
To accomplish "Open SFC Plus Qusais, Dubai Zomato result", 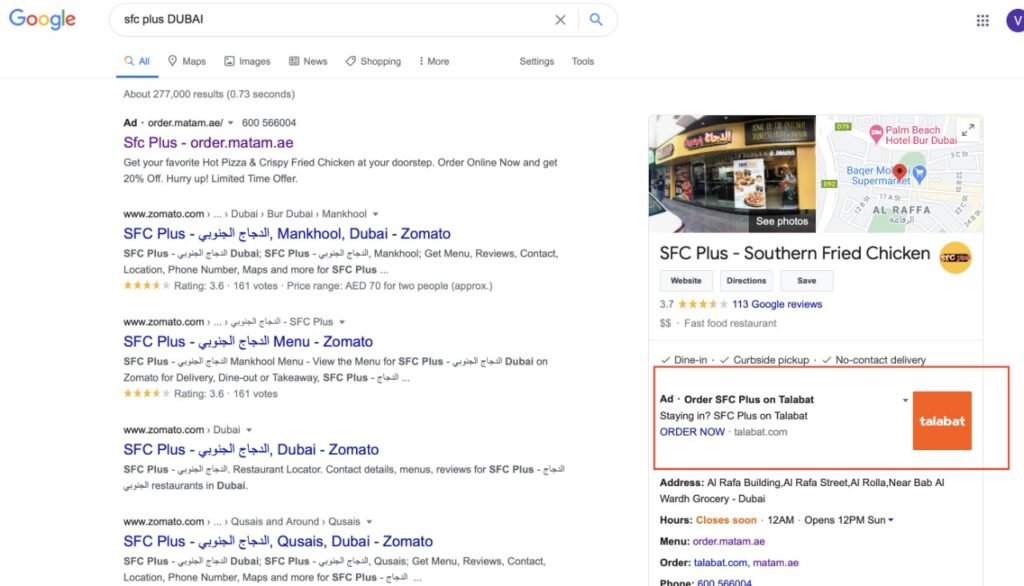I will click(278, 541).
